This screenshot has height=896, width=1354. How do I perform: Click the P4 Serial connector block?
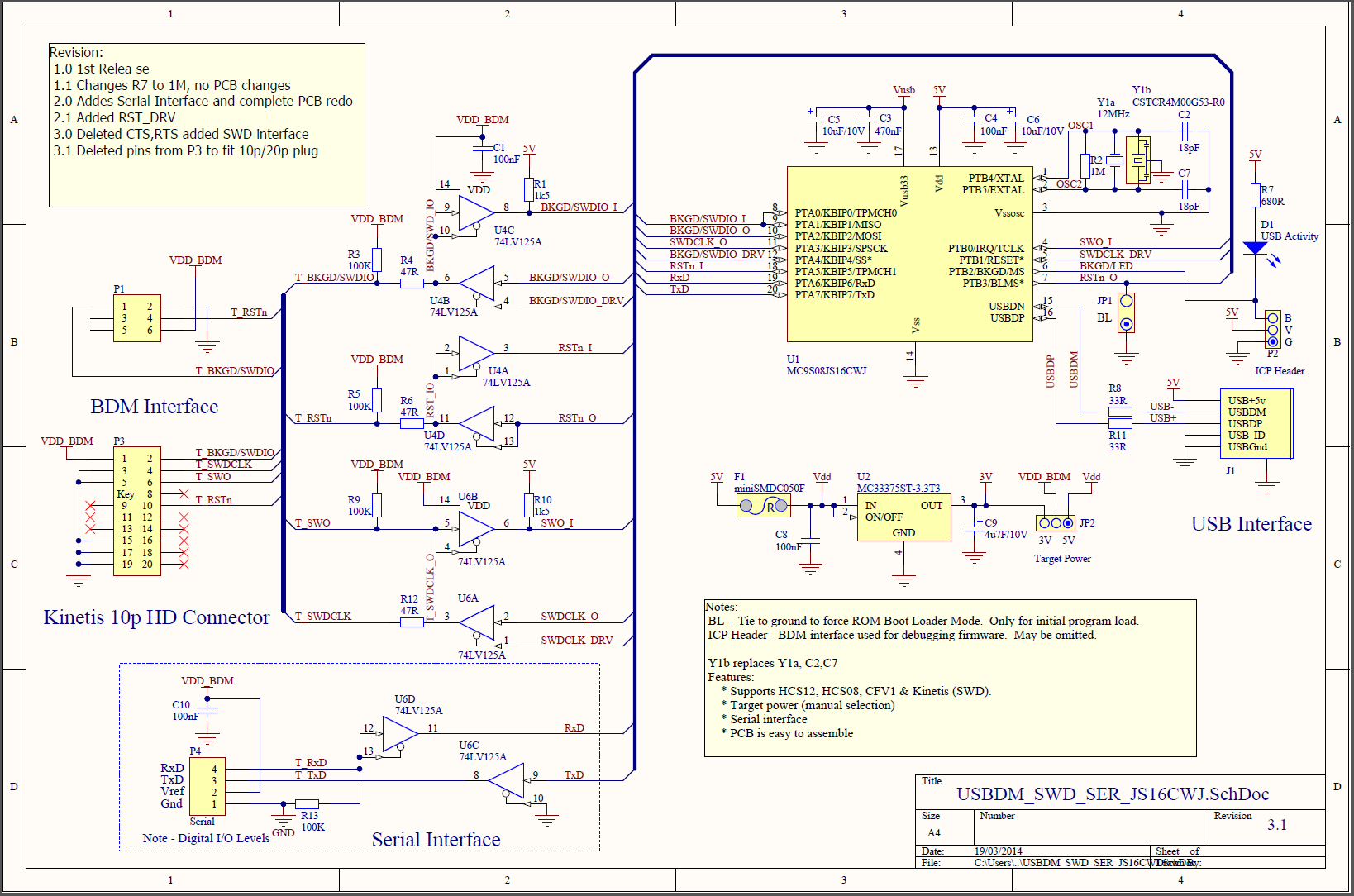click(207, 786)
